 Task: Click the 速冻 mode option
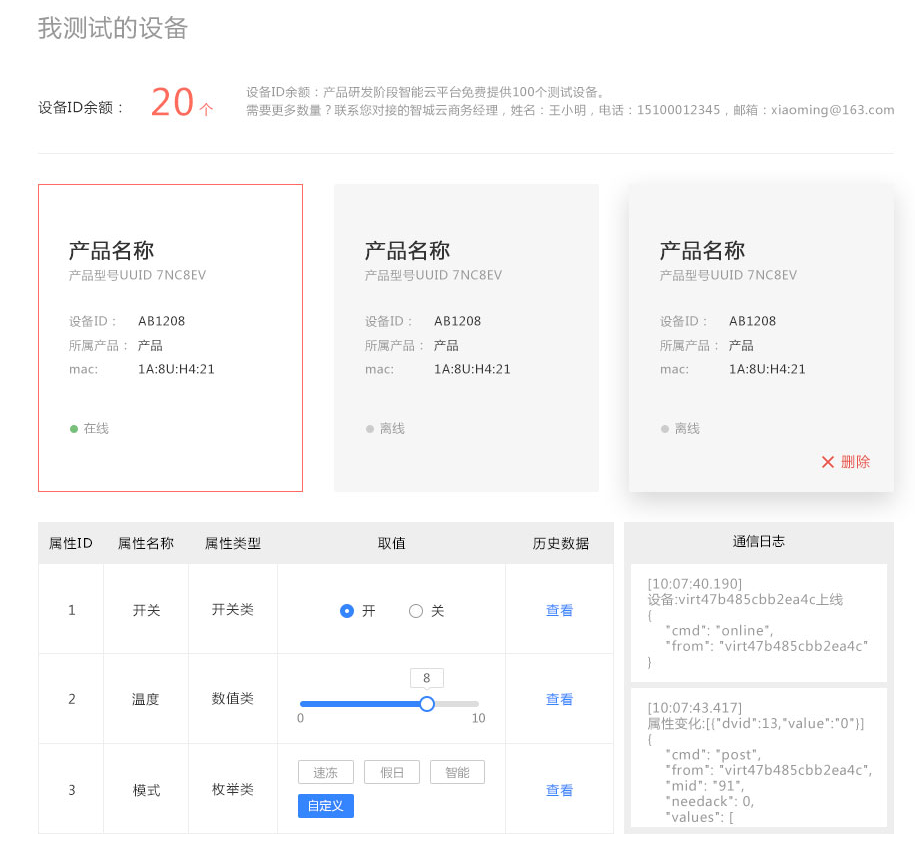pyautogui.click(x=325, y=771)
